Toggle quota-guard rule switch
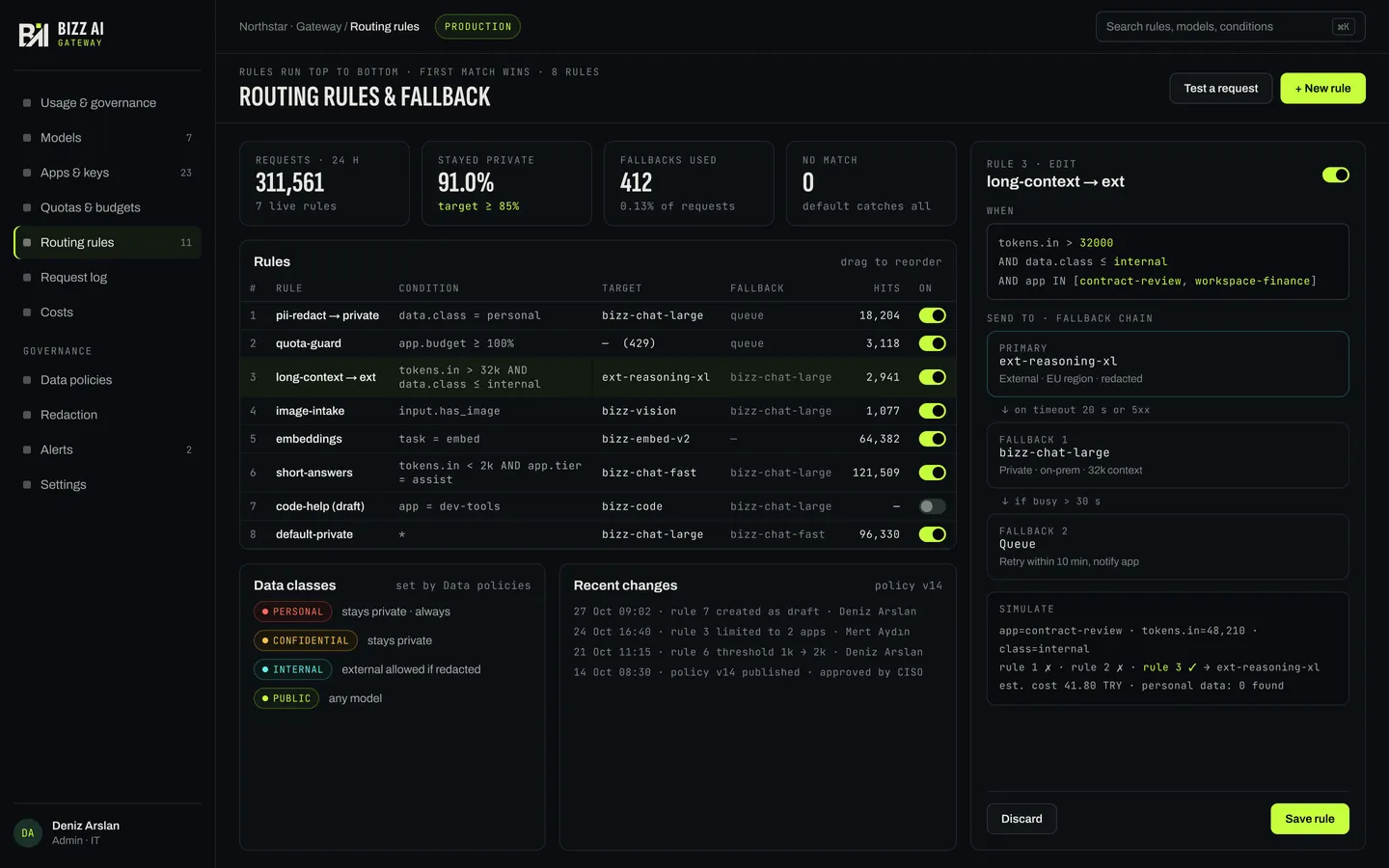The height and width of the screenshot is (868, 1389). (932, 343)
